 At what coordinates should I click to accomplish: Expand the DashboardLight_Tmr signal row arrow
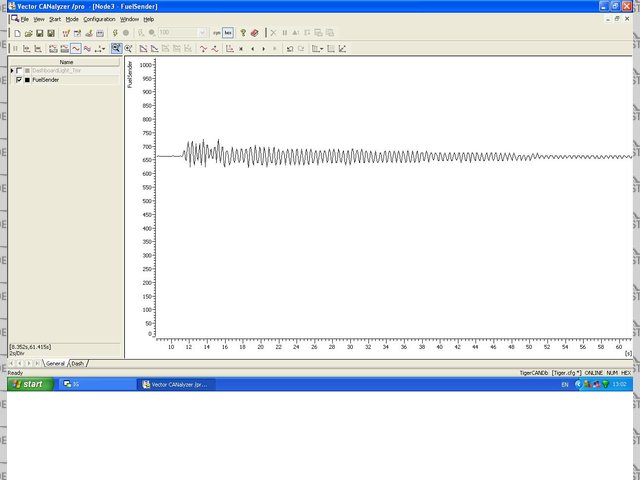12,71
